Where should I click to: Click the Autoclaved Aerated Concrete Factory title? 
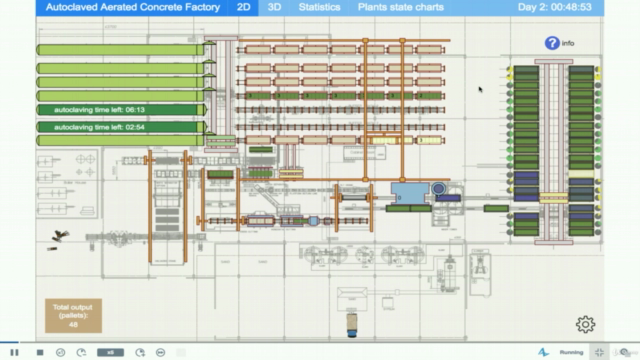point(133,7)
